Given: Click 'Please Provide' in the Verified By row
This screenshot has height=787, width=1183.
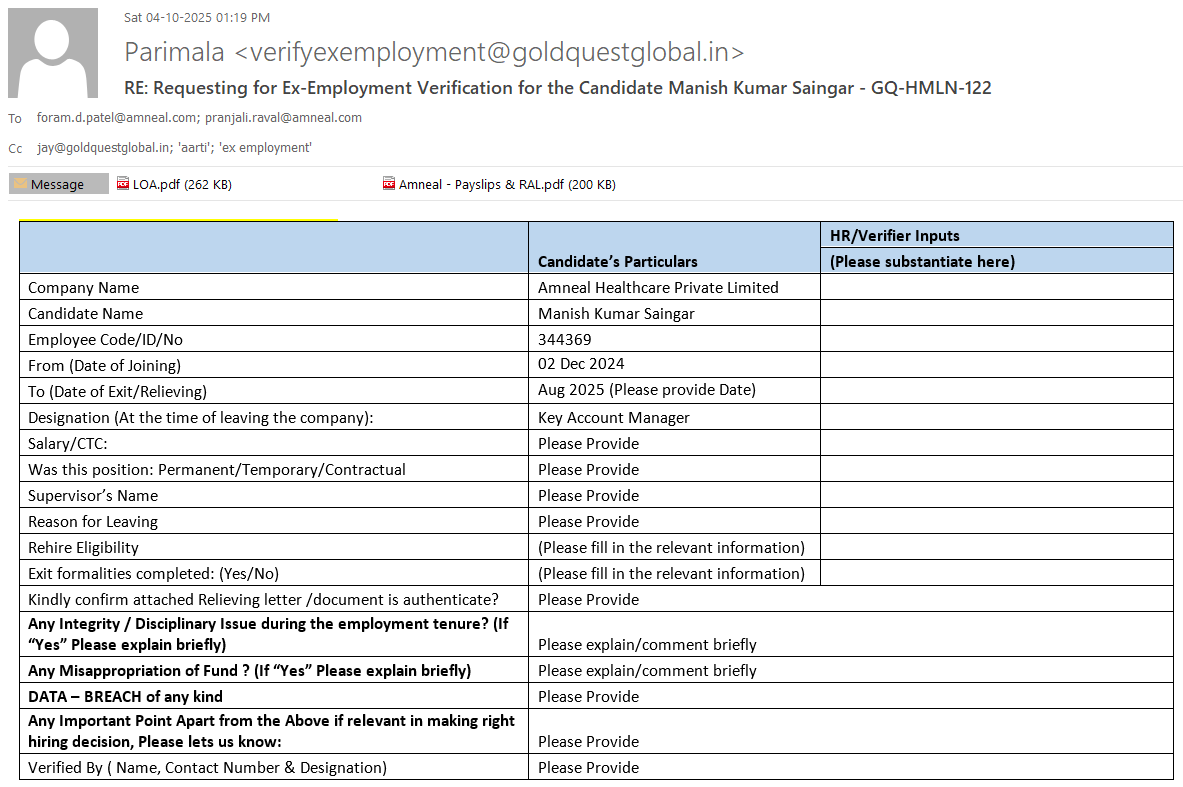Looking at the screenshot, I should [x=588, y=767].
